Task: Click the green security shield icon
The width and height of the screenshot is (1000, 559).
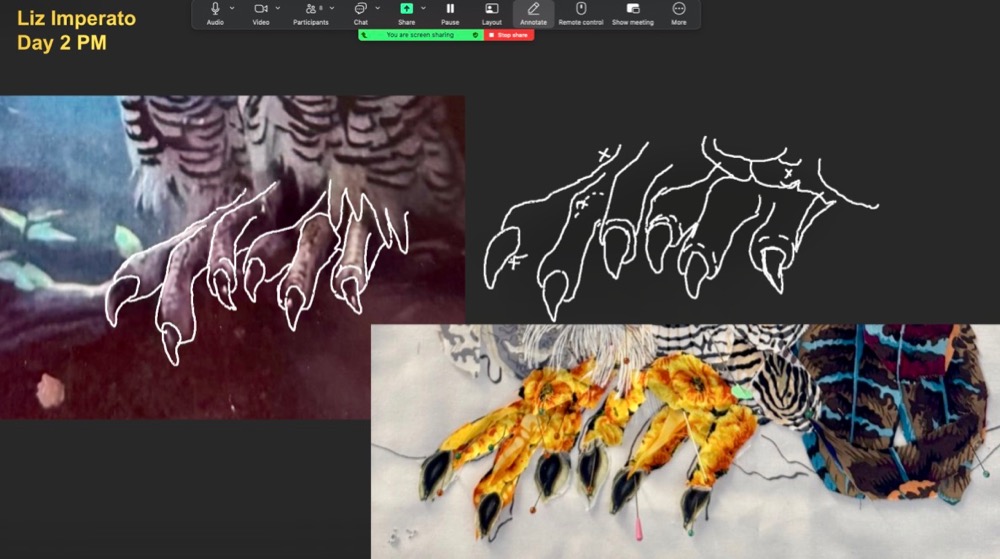Action: click(475, 35)
